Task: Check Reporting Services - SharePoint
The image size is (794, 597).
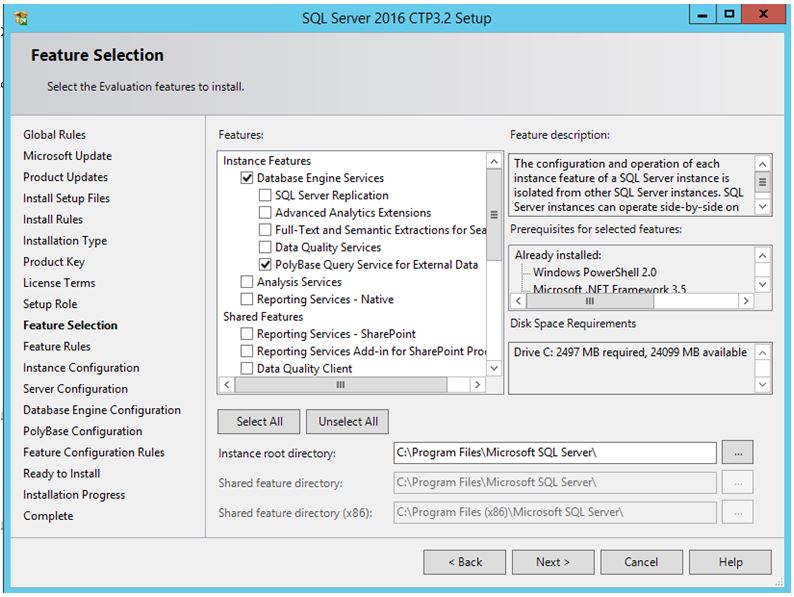Action: pos(247,334)
